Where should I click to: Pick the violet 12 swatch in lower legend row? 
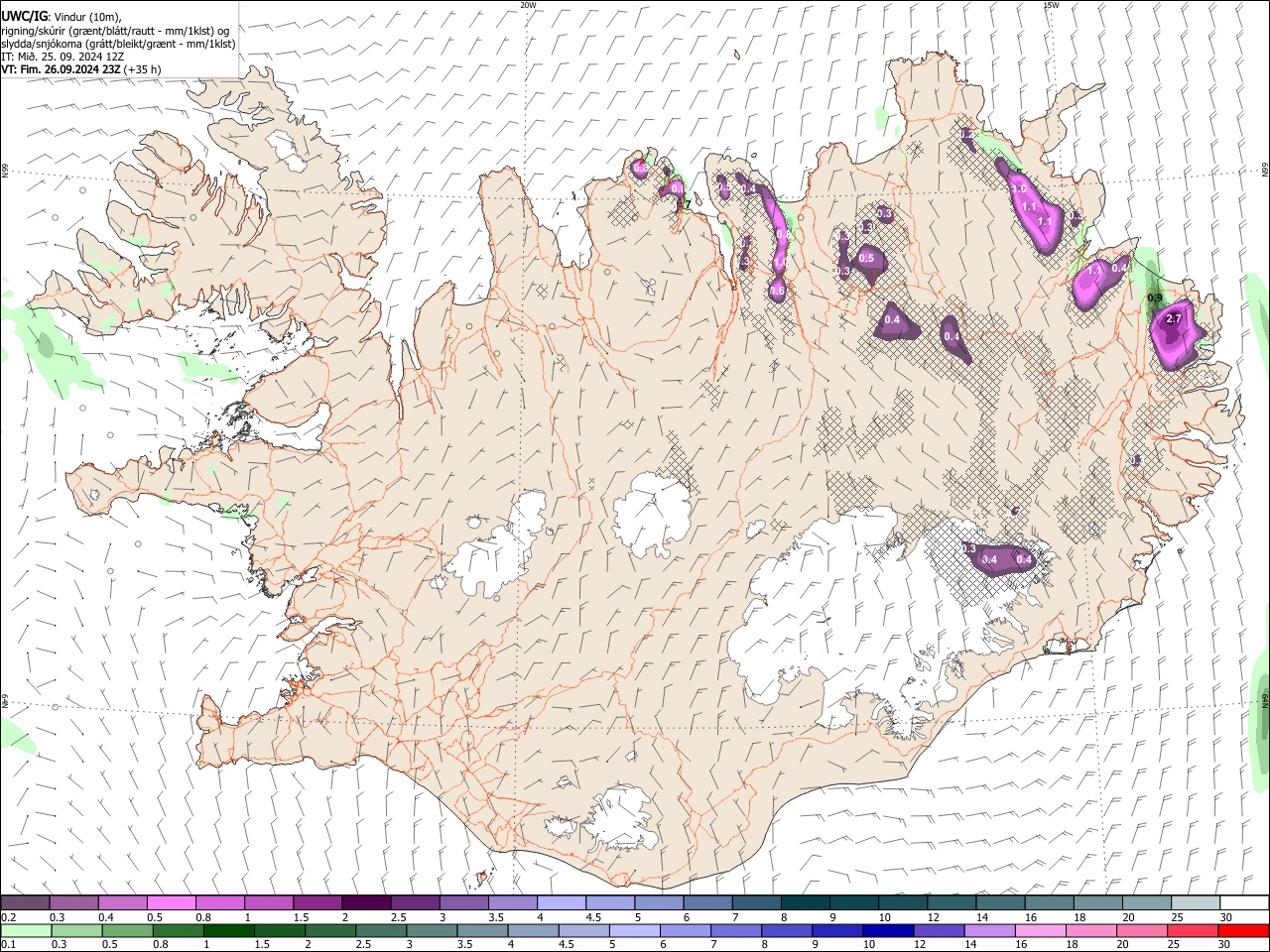click(x=939, y=930)
